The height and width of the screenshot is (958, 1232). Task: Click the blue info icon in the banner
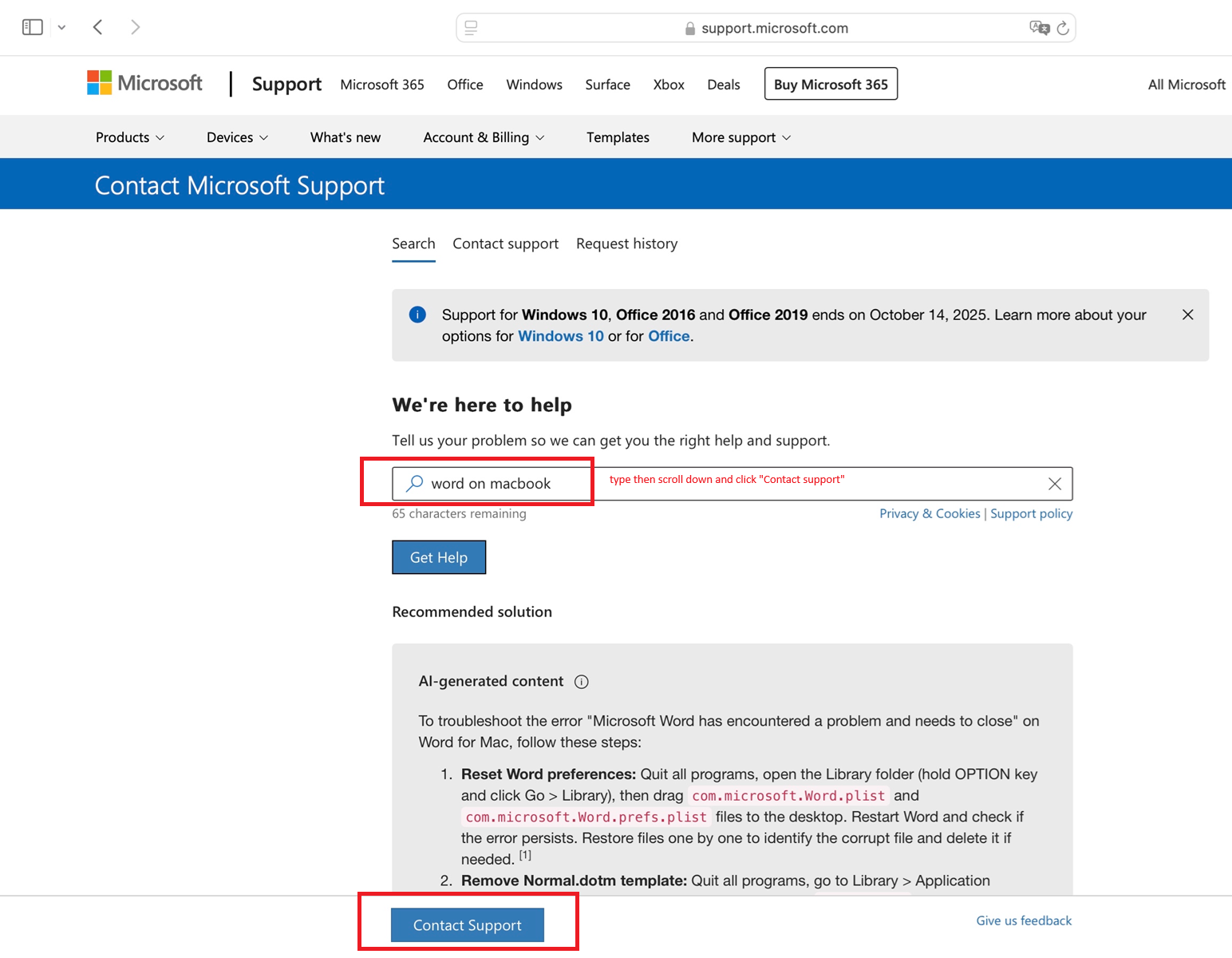pyautogui.click(x=417, y=315)
